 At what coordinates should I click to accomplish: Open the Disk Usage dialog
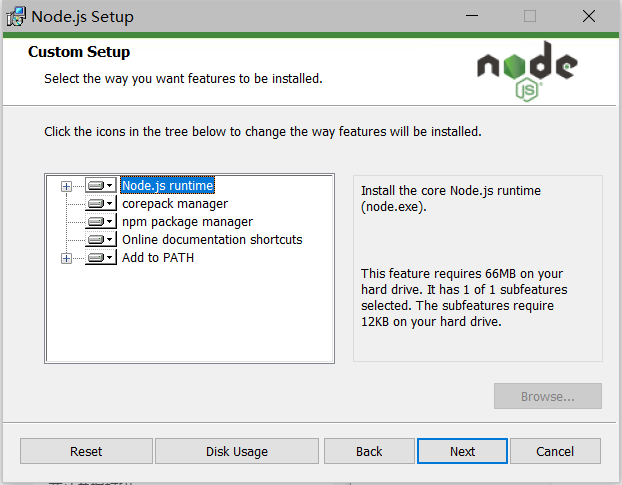pyautogui.click(x=237, y=451)
